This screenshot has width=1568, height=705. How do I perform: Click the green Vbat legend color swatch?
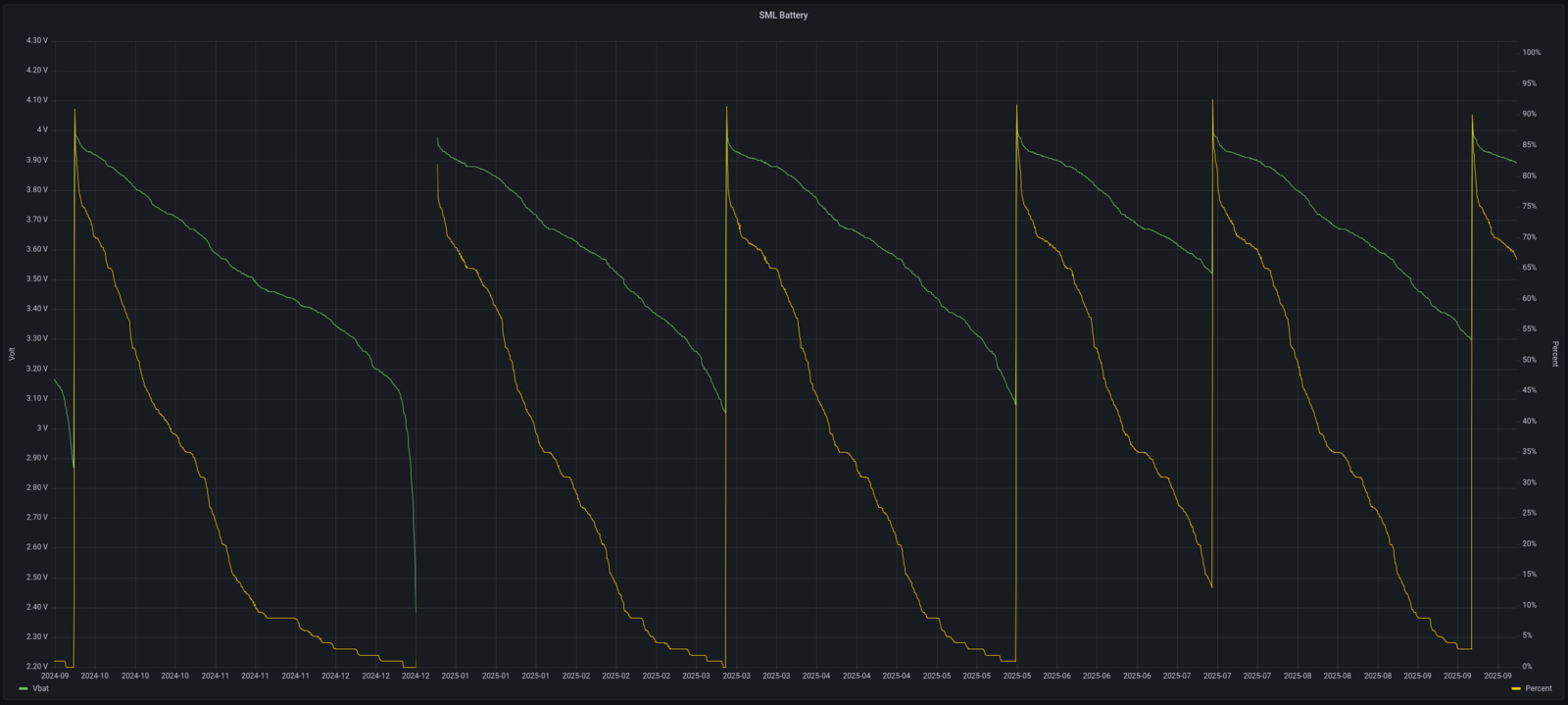click(24, 689)
